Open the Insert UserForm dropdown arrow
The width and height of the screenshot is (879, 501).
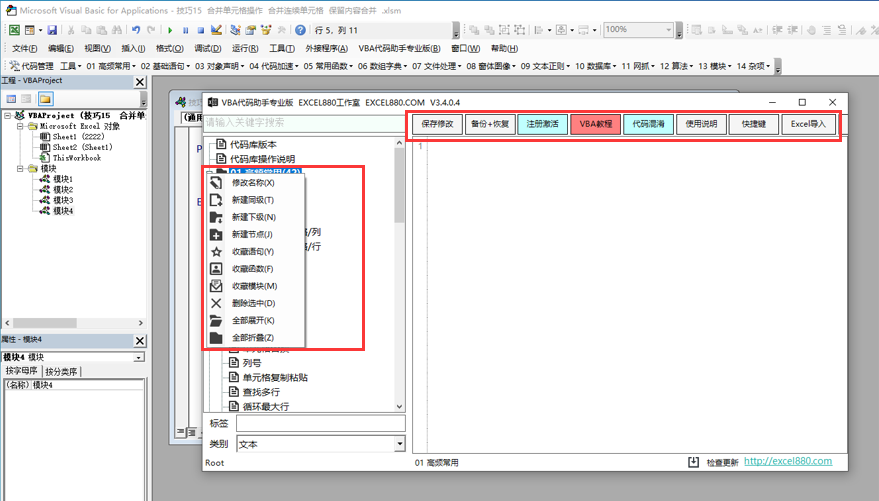click(40, 30)
